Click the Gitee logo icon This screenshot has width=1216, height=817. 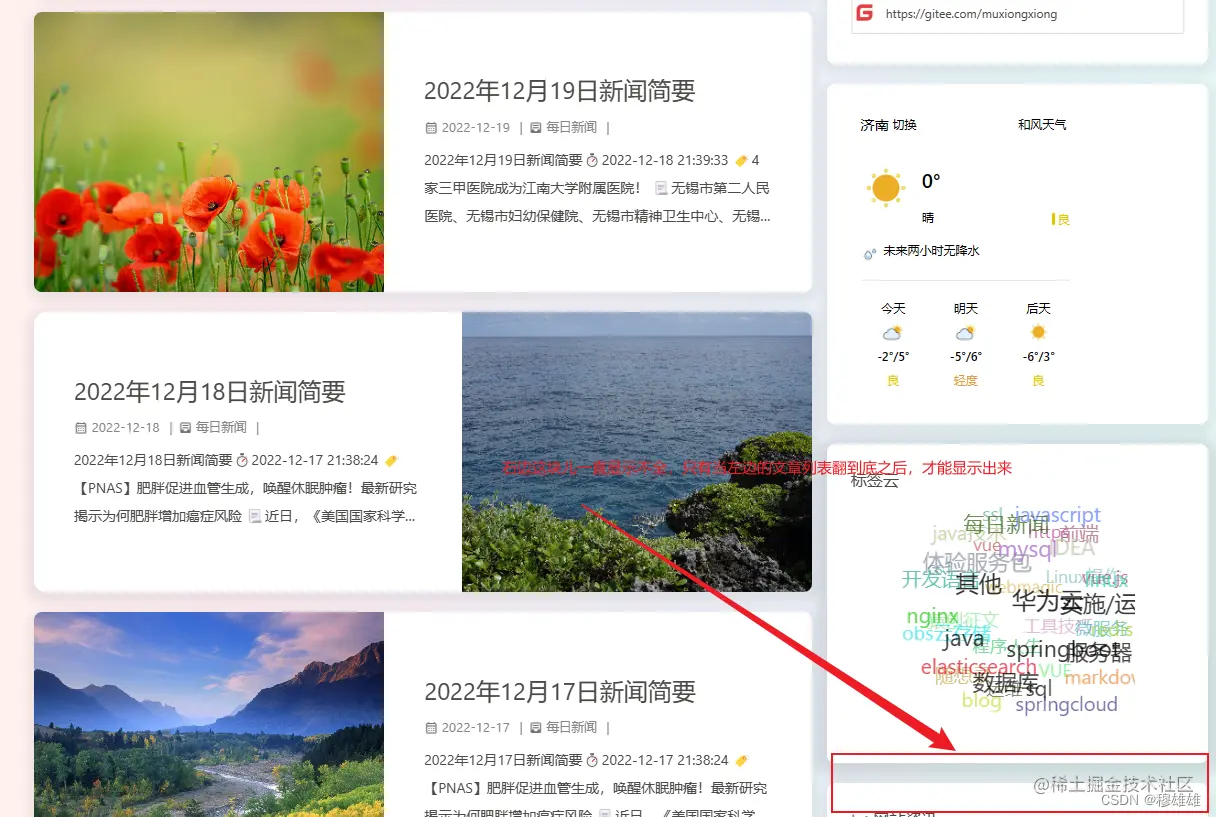865,15
